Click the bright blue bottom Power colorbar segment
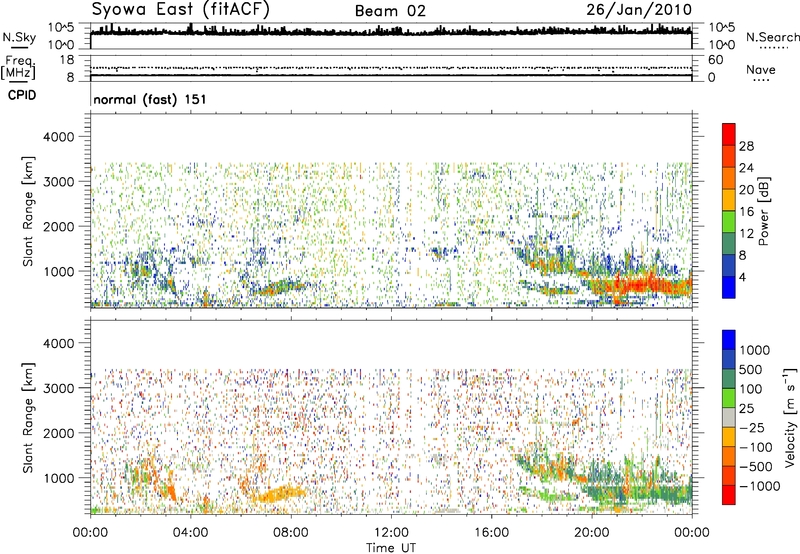 pos(729,287)
